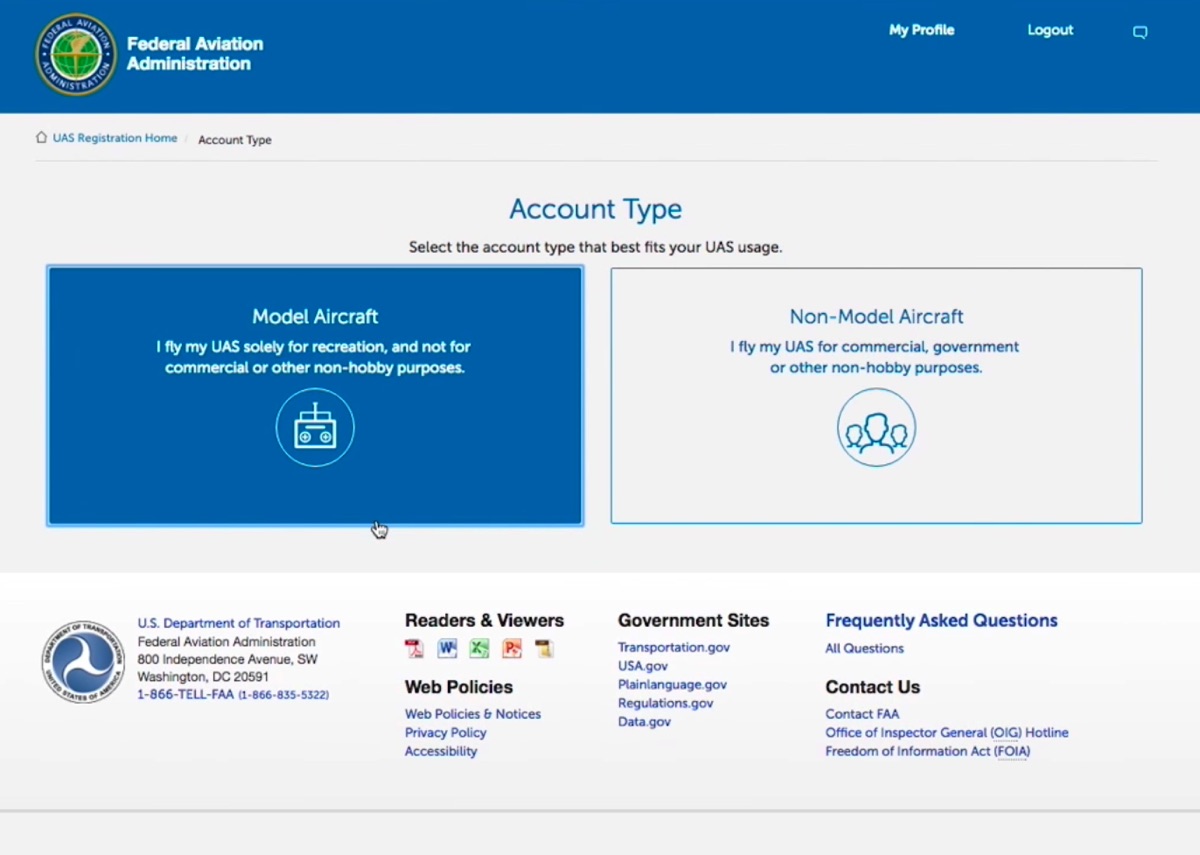
Task: Open the Contact FAA link
Action: [862, 714]
